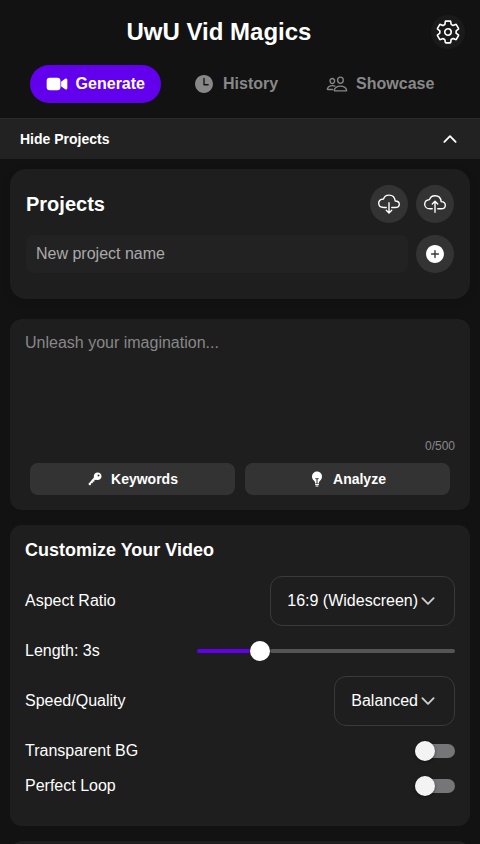Click the cloud download projects icon
This screenshot has width=480, height=844.
point(389,204)
